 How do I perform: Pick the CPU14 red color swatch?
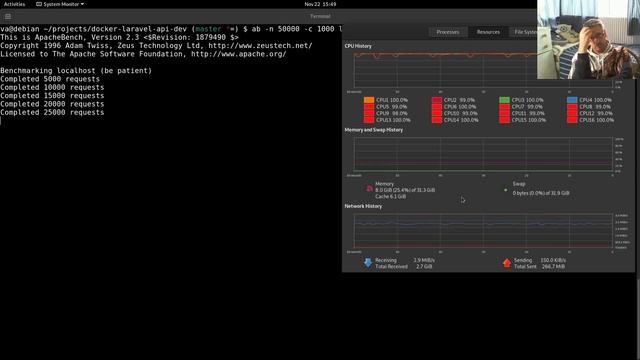click(x=437, y=120)
